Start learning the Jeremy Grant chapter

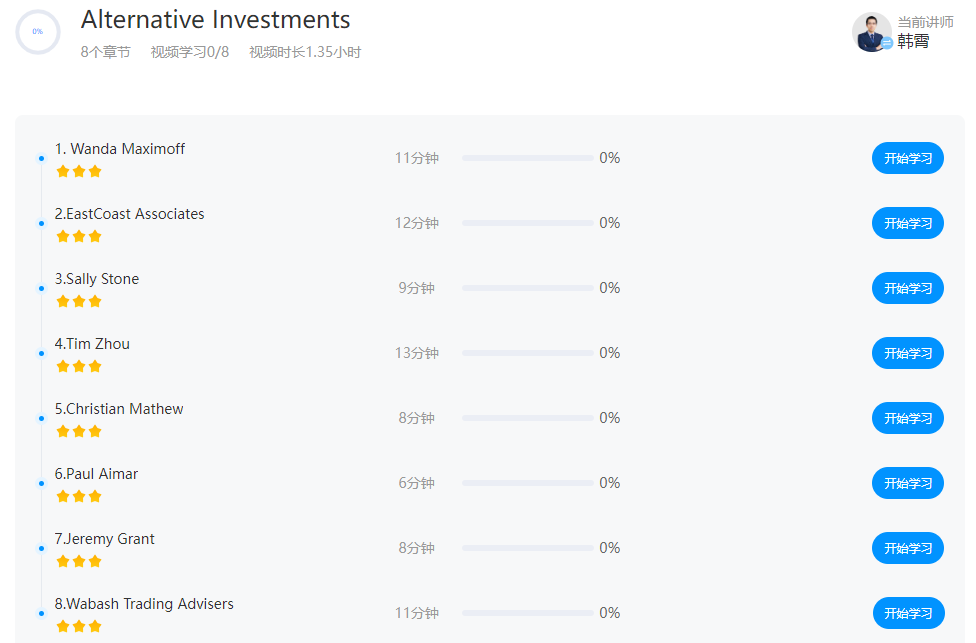click(907, 548)
